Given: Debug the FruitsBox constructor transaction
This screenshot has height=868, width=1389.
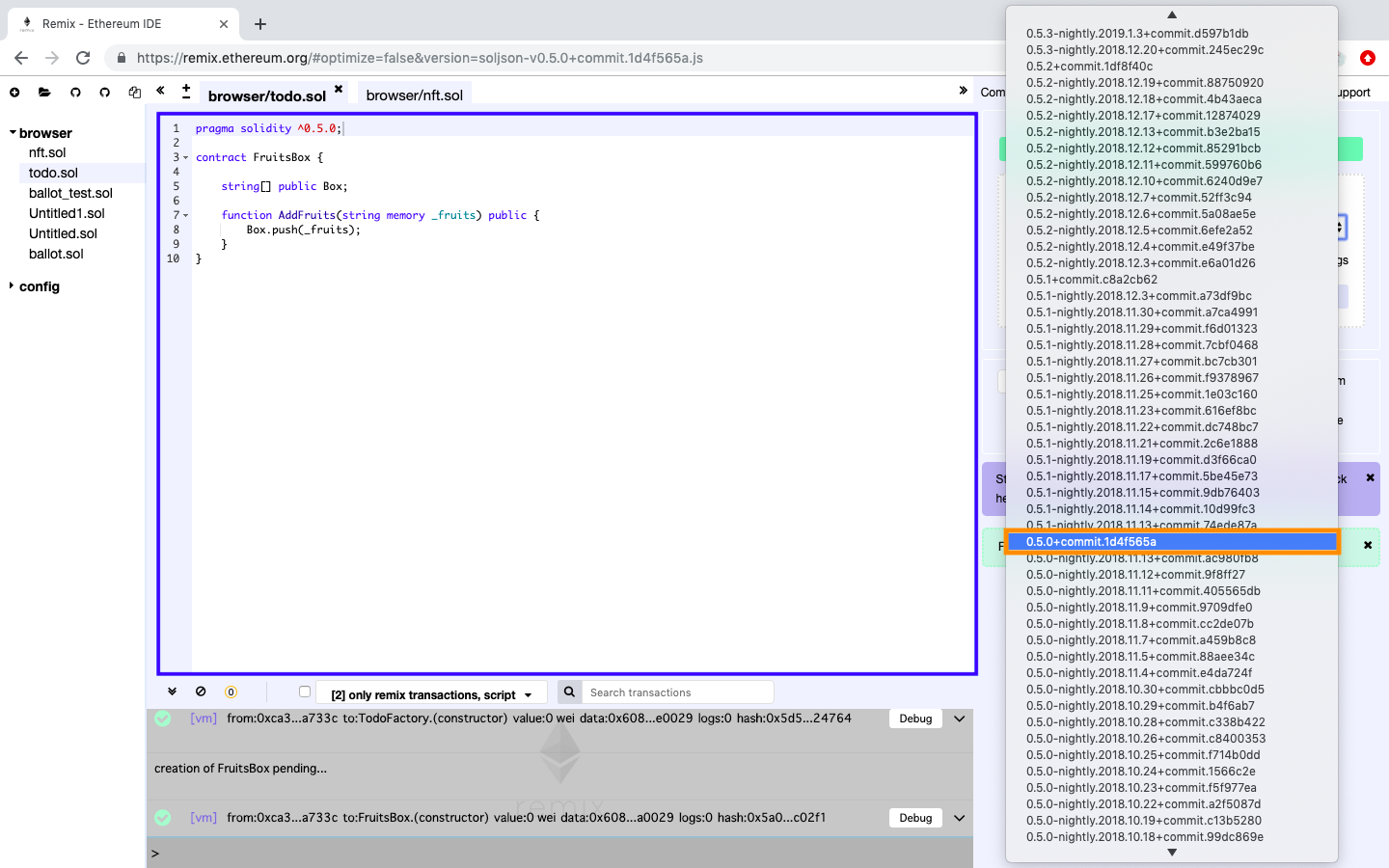Looking at the screenshot, I should click(915, 818).
